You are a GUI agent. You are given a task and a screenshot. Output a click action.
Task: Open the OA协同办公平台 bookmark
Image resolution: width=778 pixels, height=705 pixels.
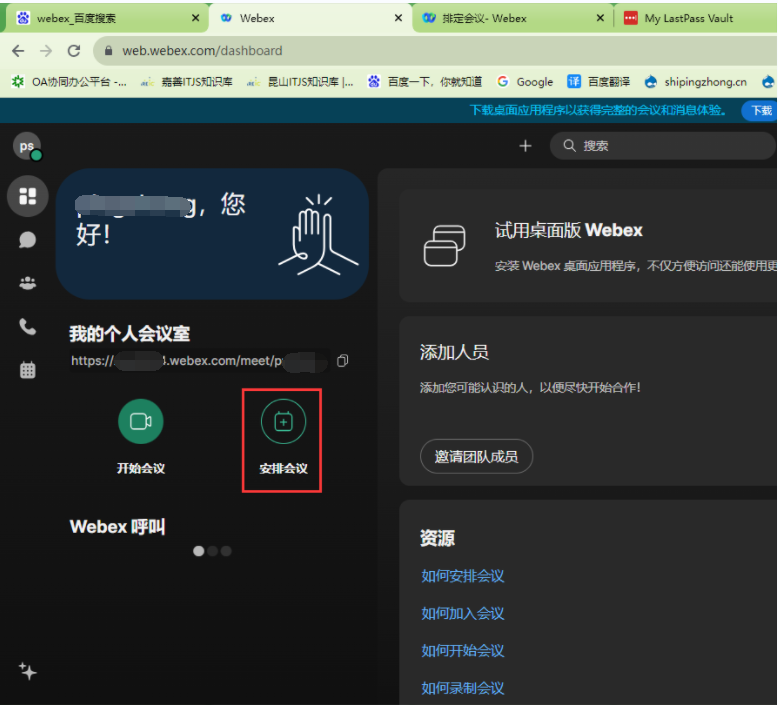(69, 82)
